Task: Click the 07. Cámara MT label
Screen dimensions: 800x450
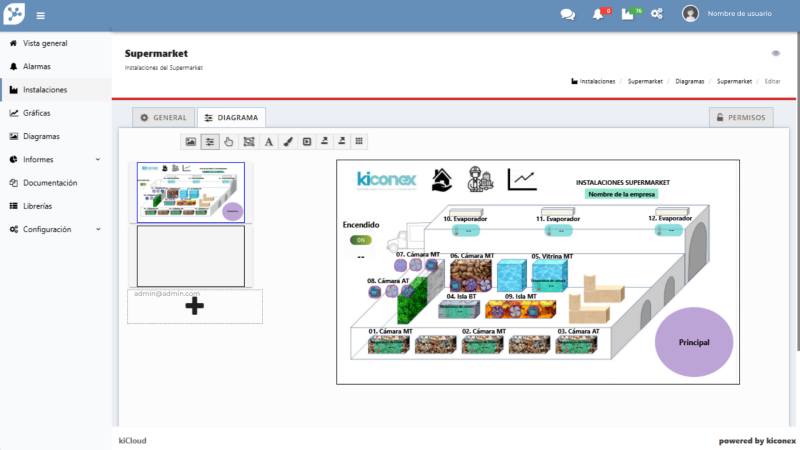Action: click(x=417, y=254)
